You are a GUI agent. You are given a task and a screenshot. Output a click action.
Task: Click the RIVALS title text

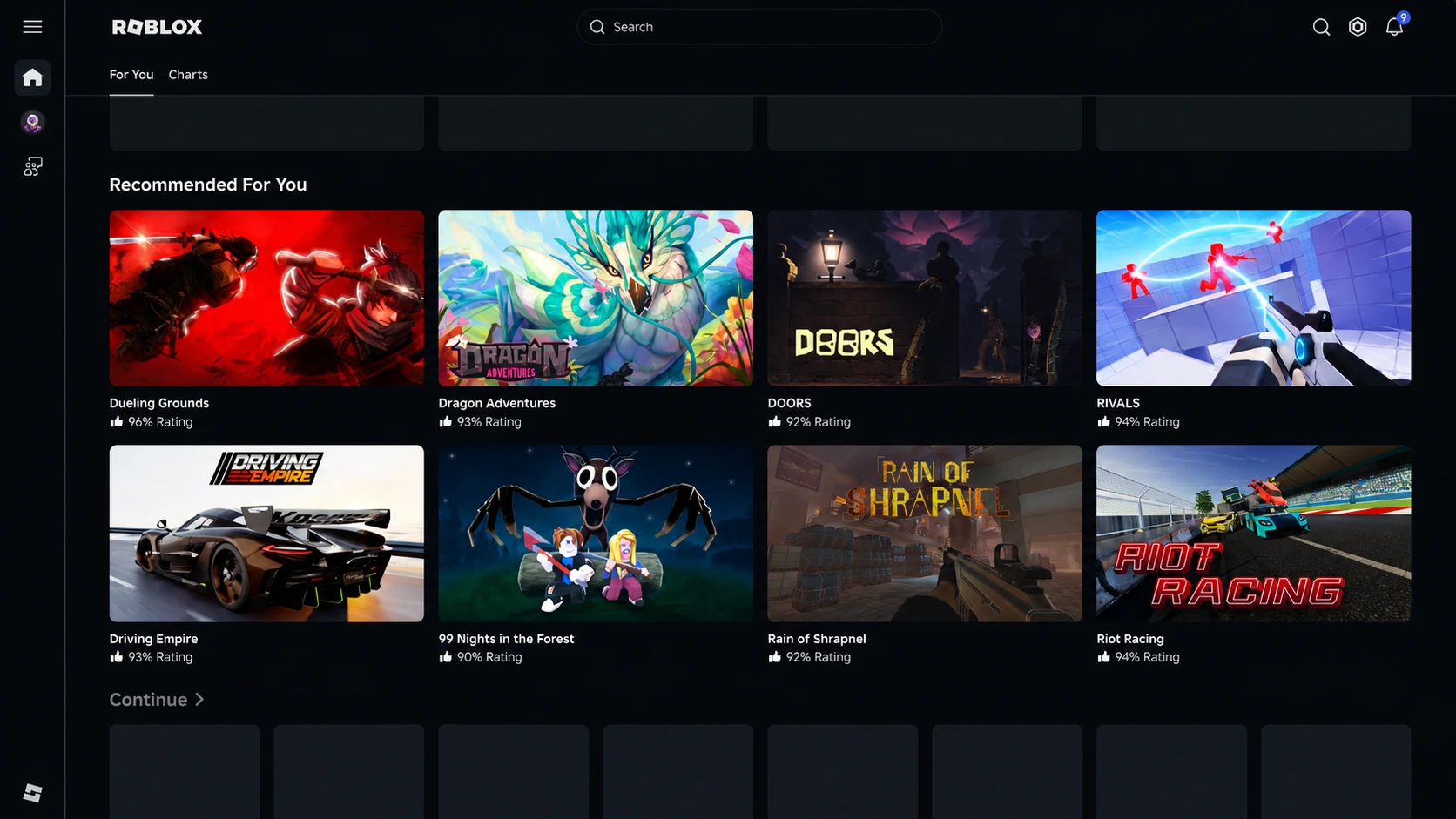(1118, 403)
